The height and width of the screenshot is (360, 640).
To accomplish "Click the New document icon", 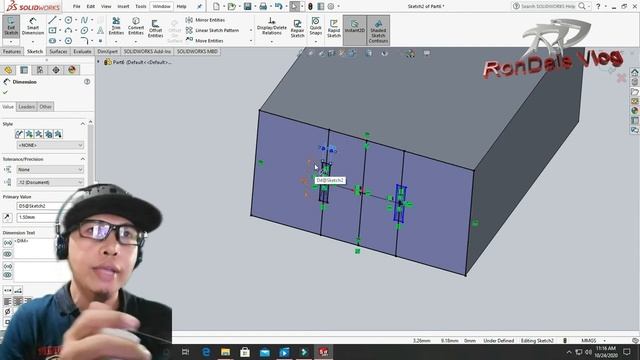I will click(x=216, y=6).
